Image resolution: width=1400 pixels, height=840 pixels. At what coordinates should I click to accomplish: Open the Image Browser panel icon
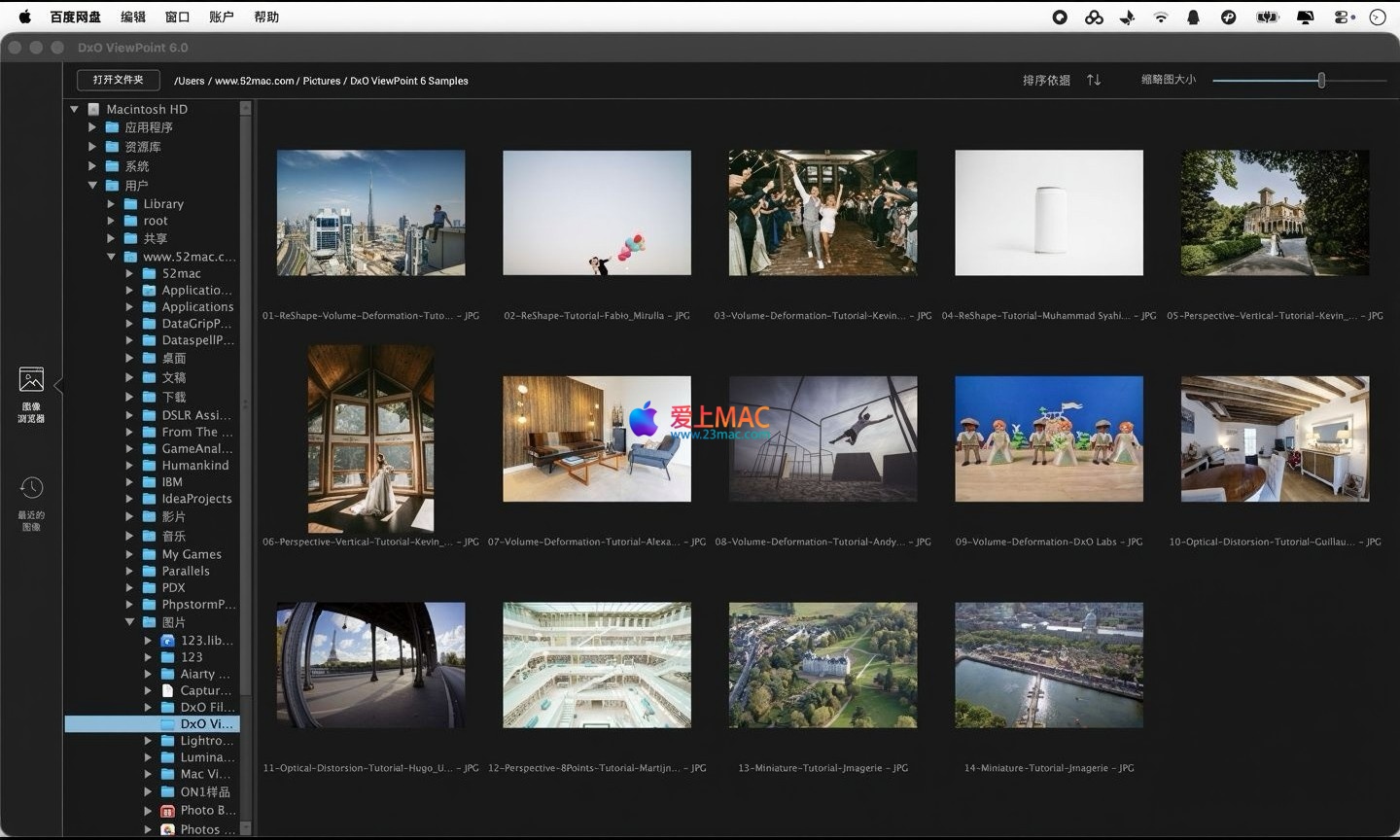(31, 380)
